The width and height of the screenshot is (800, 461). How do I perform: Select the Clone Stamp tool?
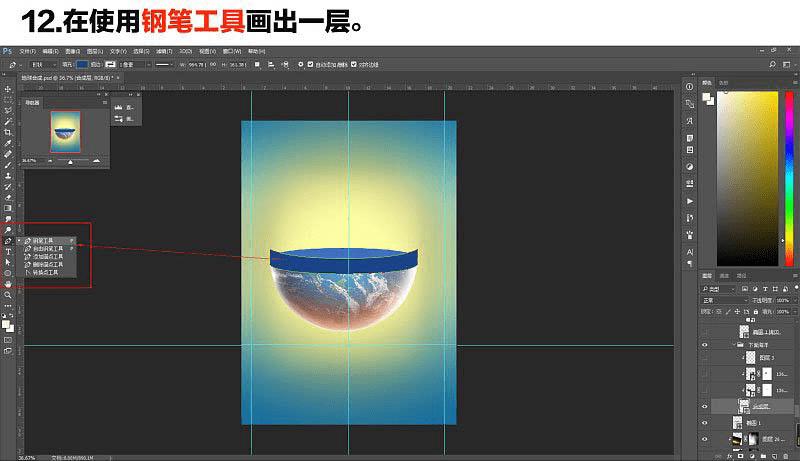[x=8, y=175]
